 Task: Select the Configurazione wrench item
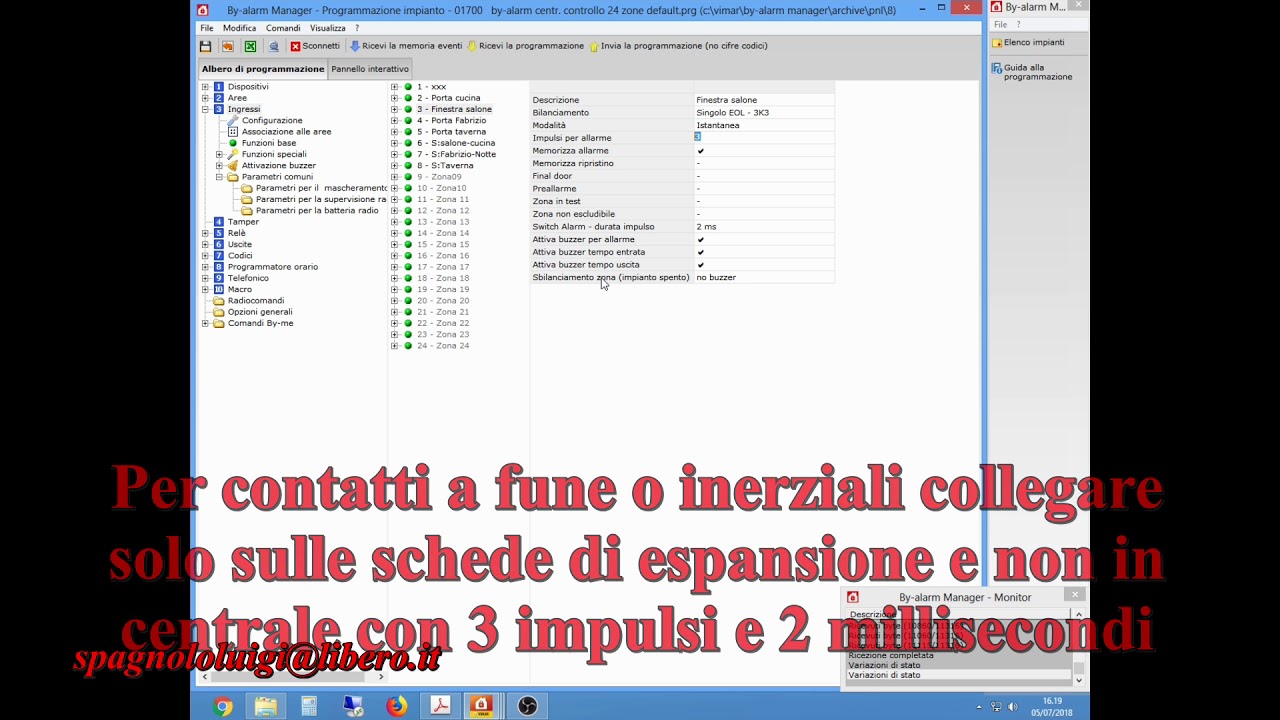272,120
